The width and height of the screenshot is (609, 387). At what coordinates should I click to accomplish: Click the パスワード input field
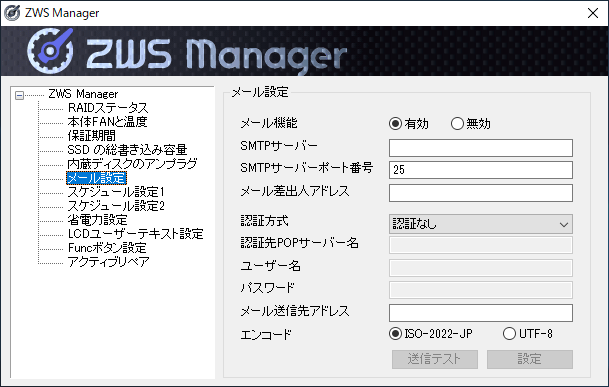[x=481, y=290]
